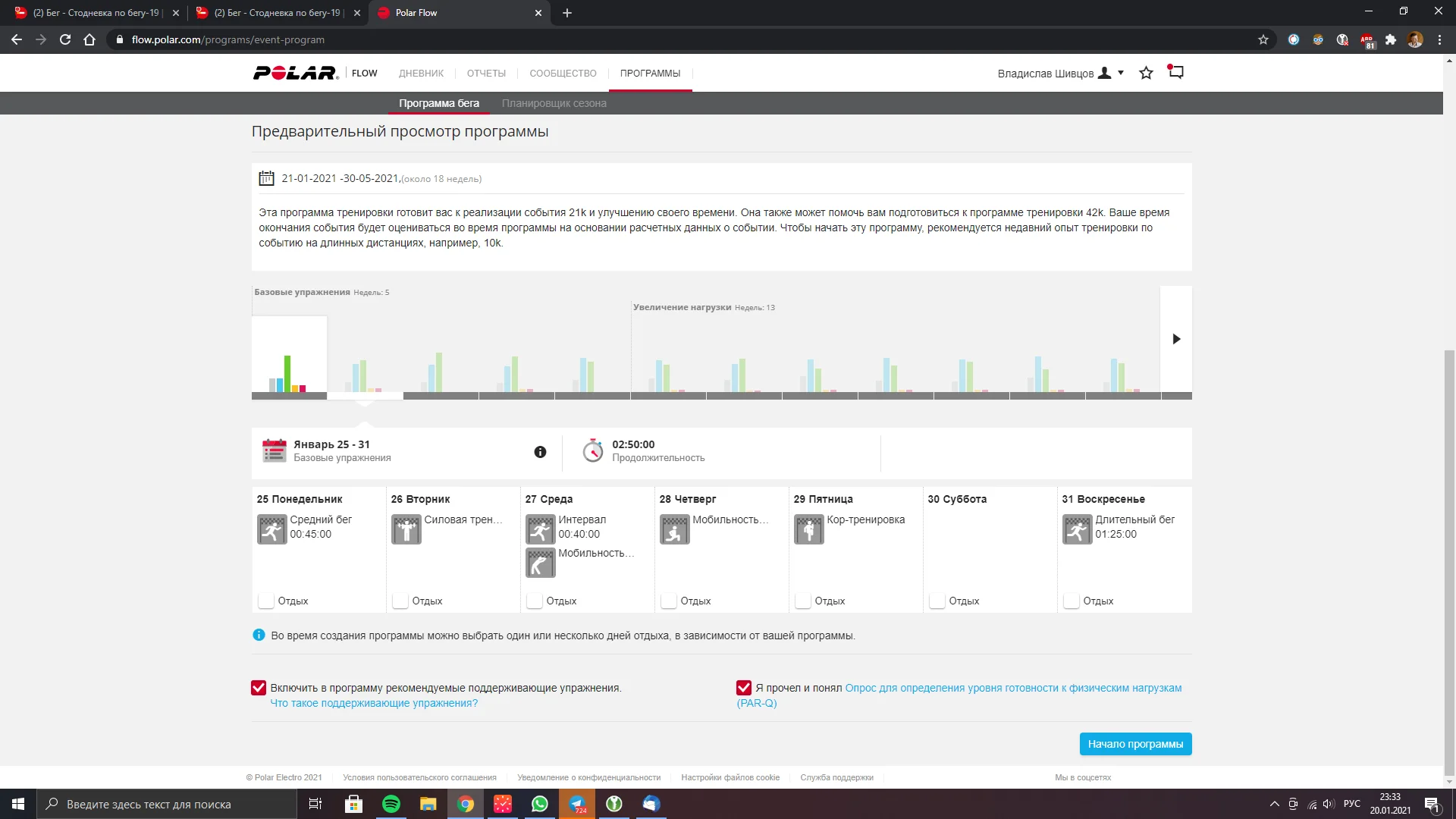Click Wednesday's Интервал workout icon
The height and width of the screenshot is (819, 1456).
[x=540, y=529]
